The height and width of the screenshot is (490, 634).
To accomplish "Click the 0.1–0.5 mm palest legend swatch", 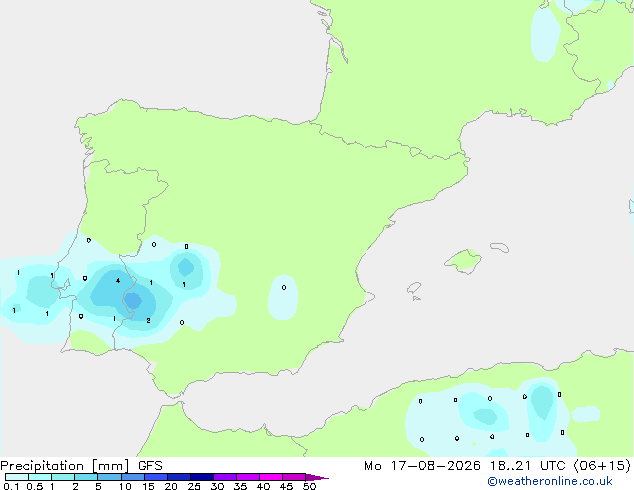I will (x=17, y=477).
